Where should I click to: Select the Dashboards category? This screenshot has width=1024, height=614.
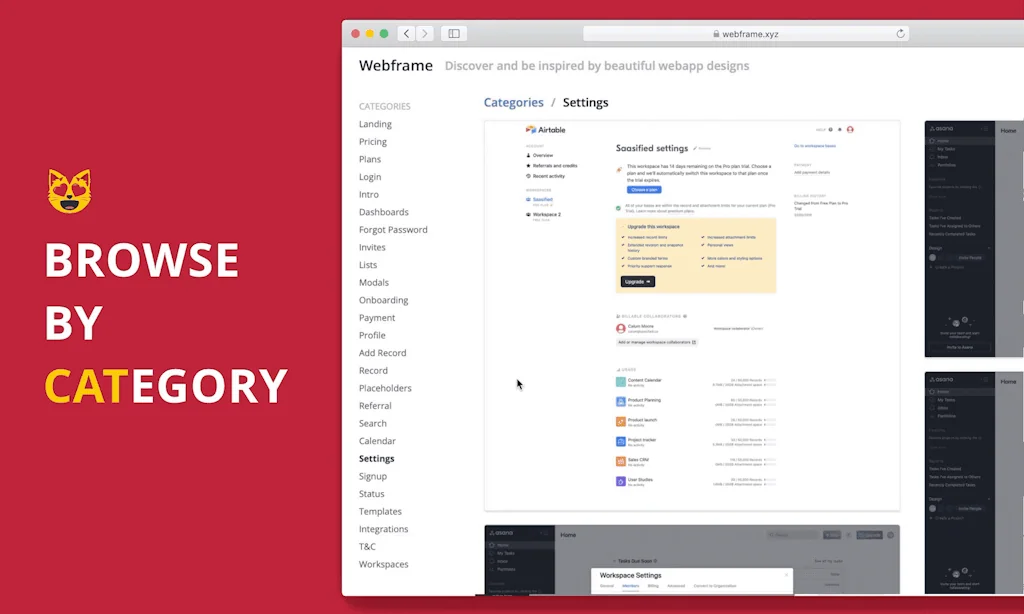(x=383, y=212)
